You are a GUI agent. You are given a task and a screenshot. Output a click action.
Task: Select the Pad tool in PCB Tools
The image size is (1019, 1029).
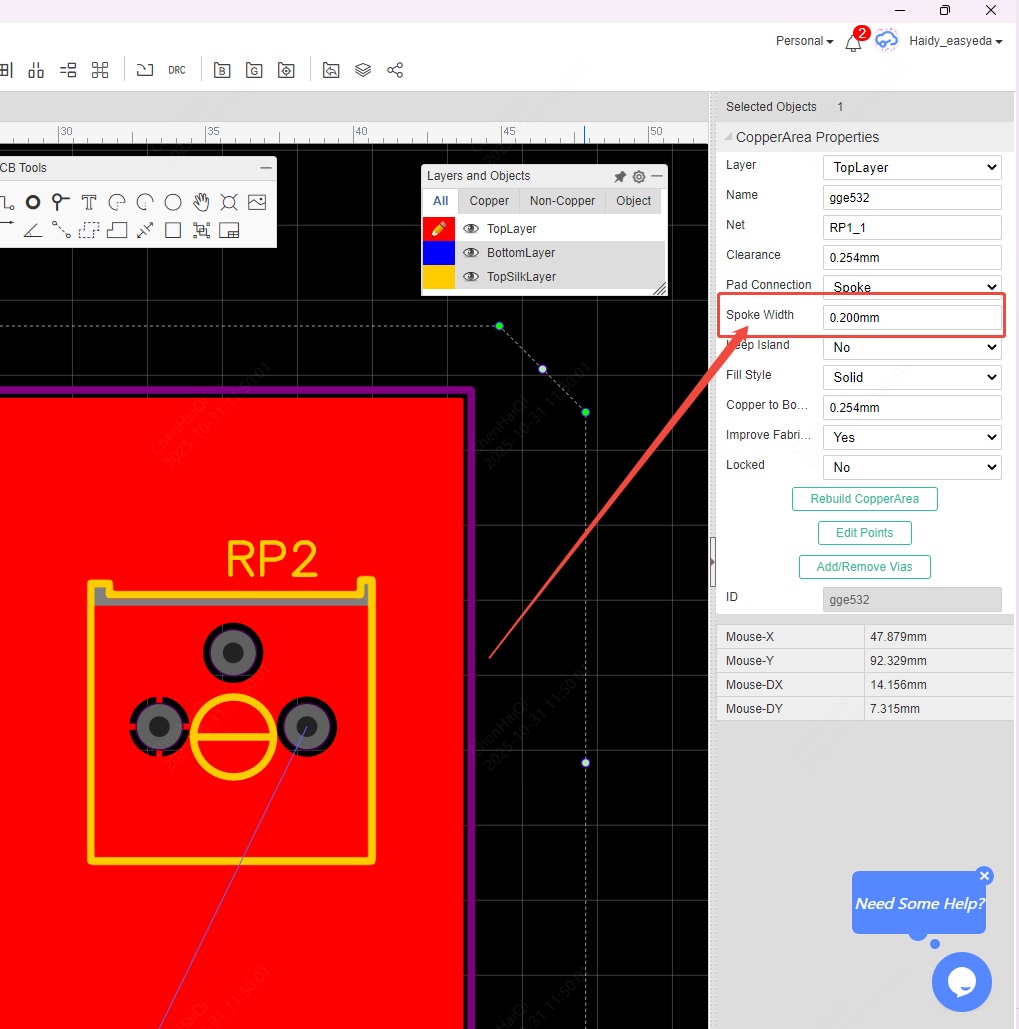tap(33, 202)
